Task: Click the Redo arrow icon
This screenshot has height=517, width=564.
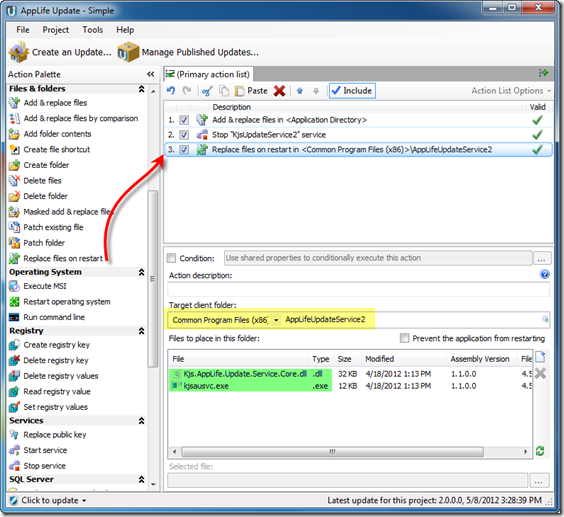Action: click(187, 91)
